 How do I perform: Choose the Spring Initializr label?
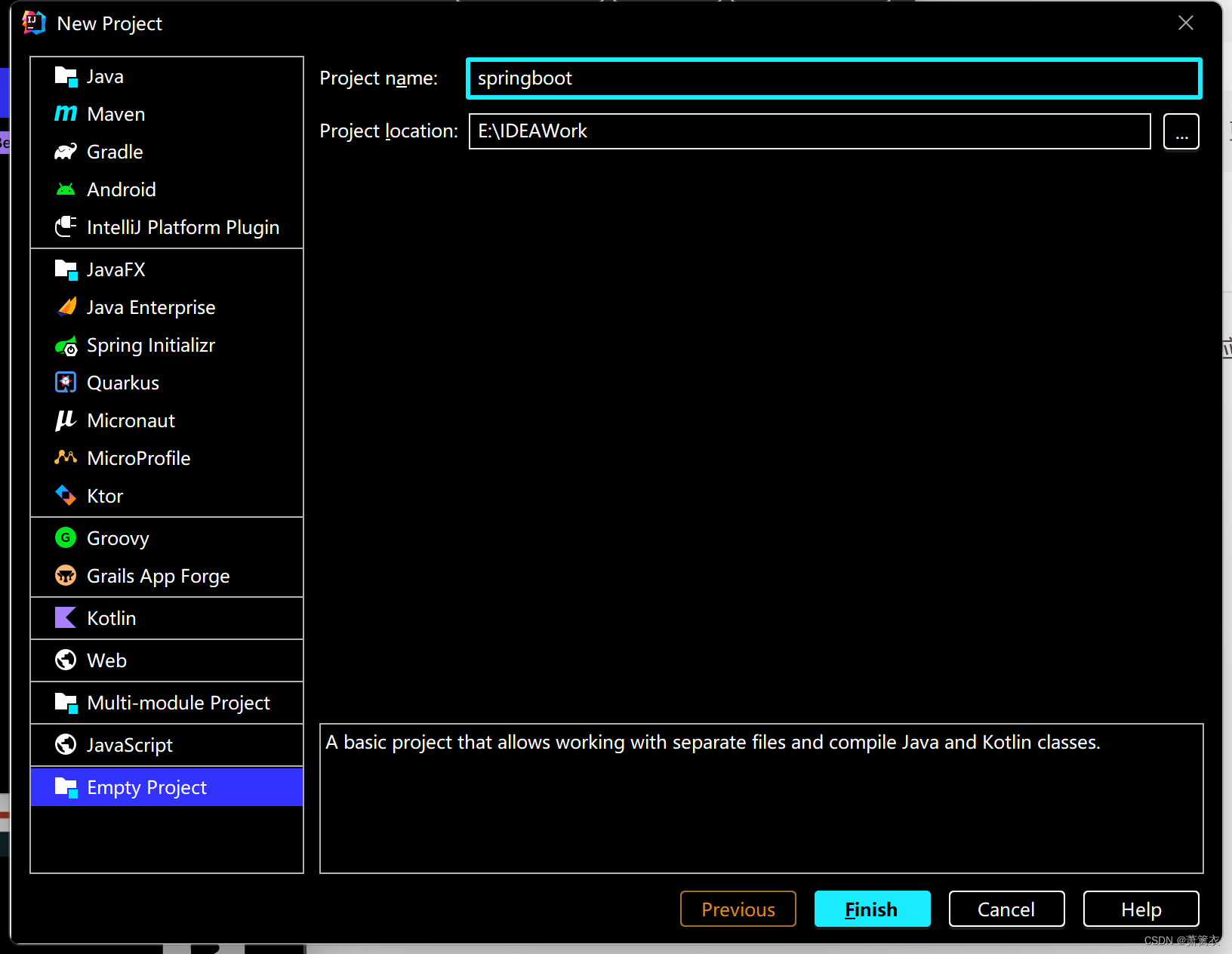pyautogui.click(x=151, y=345)
